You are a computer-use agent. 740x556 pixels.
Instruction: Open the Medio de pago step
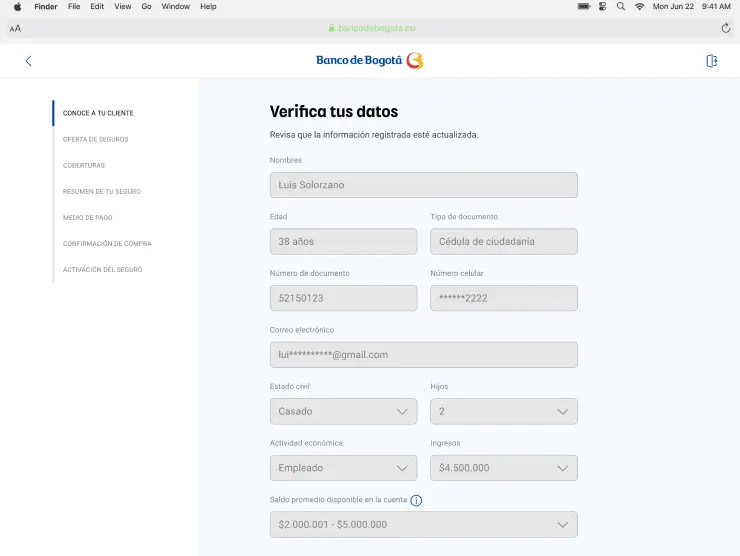click(x=87, y=217)
